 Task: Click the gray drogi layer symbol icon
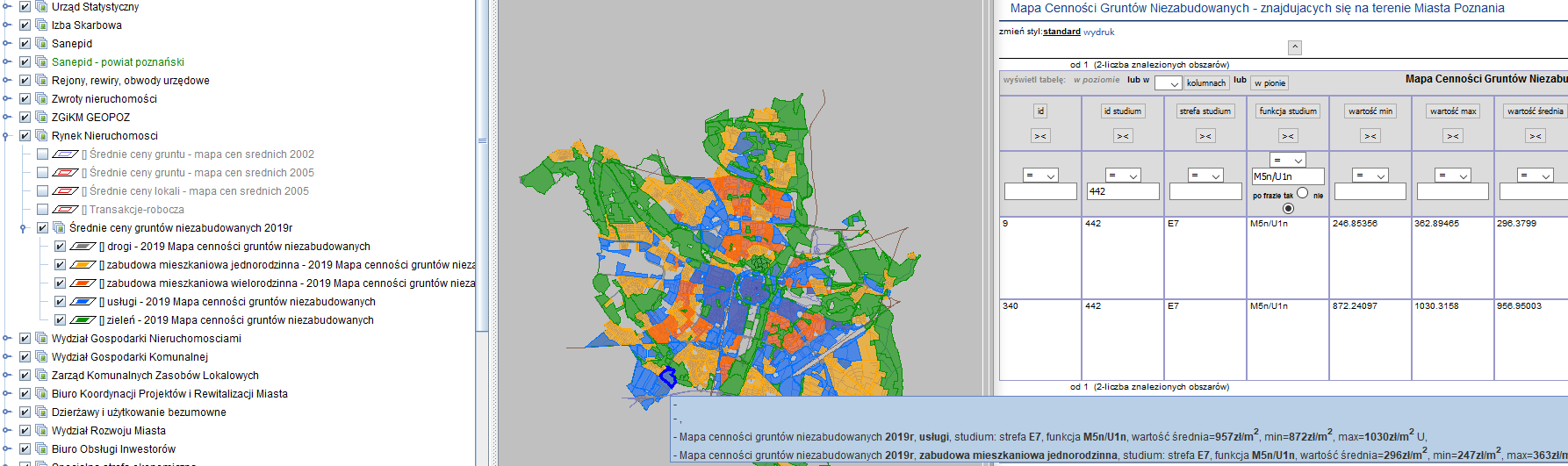83,247
